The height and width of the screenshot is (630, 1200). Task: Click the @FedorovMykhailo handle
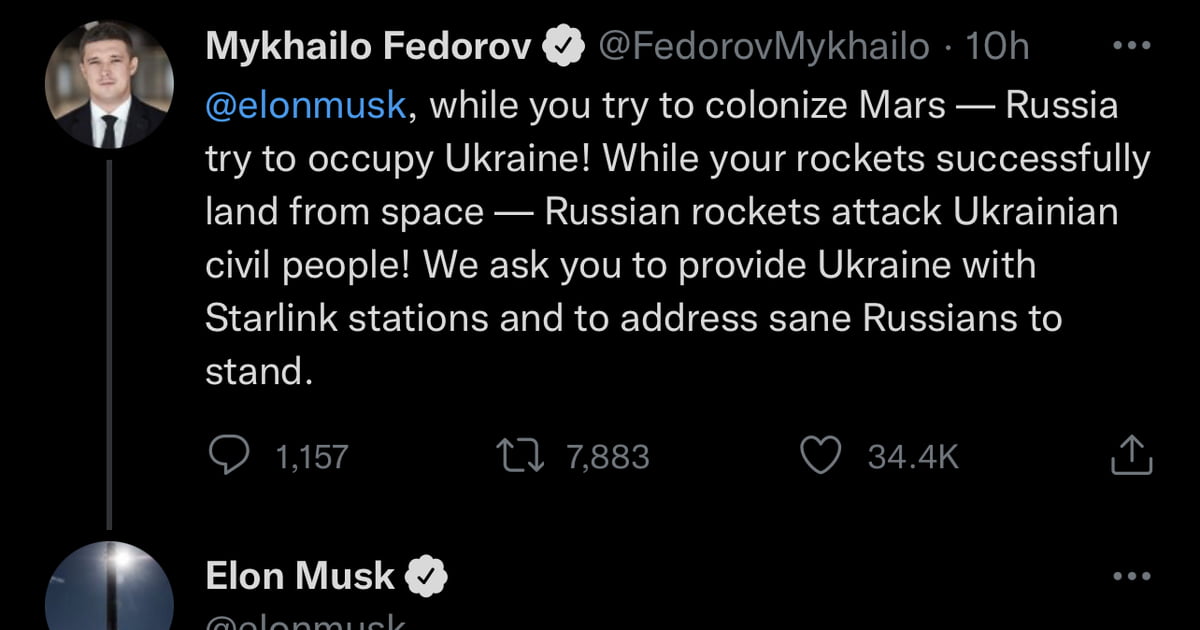pyautogui.click(x=765, y=46)
